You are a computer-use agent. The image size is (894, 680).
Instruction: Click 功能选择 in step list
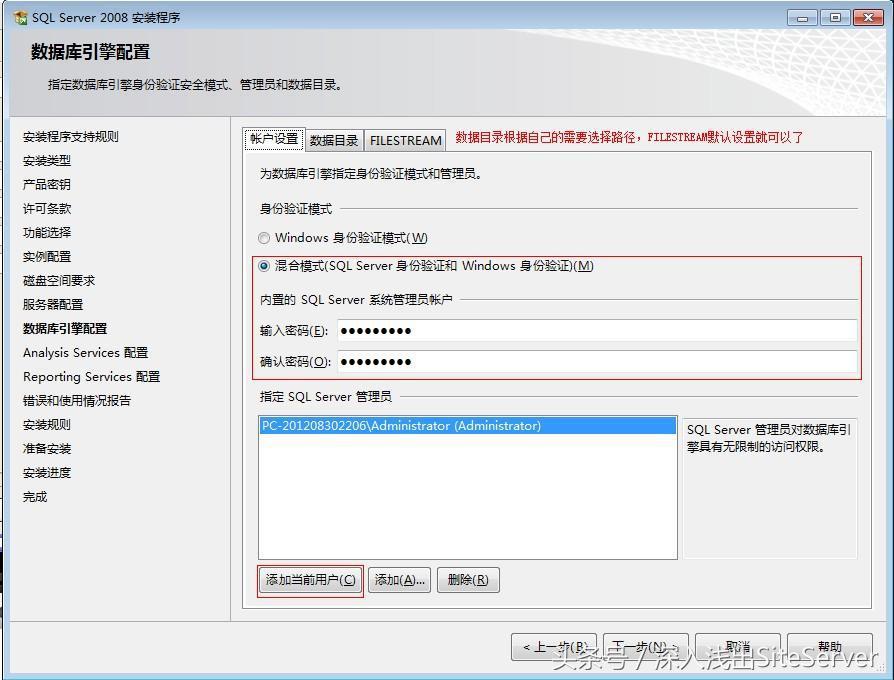(47, 233)
